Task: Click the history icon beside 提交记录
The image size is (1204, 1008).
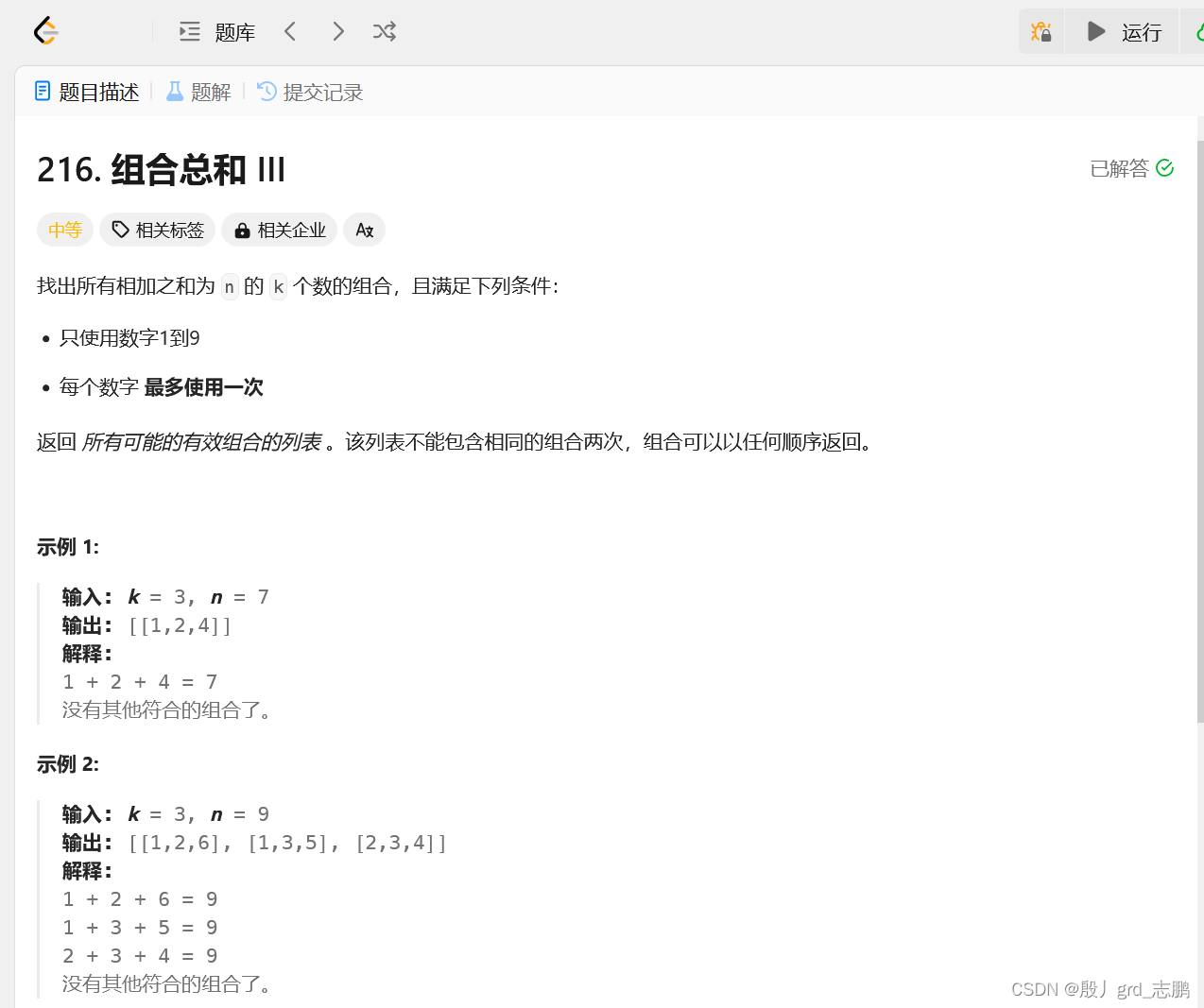Action: [266, 91]
